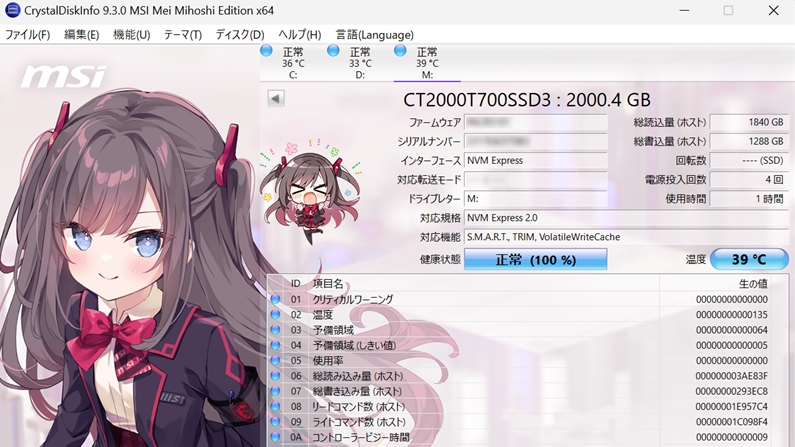Click status orb for row 01 クリティカルワーニング

275,299
